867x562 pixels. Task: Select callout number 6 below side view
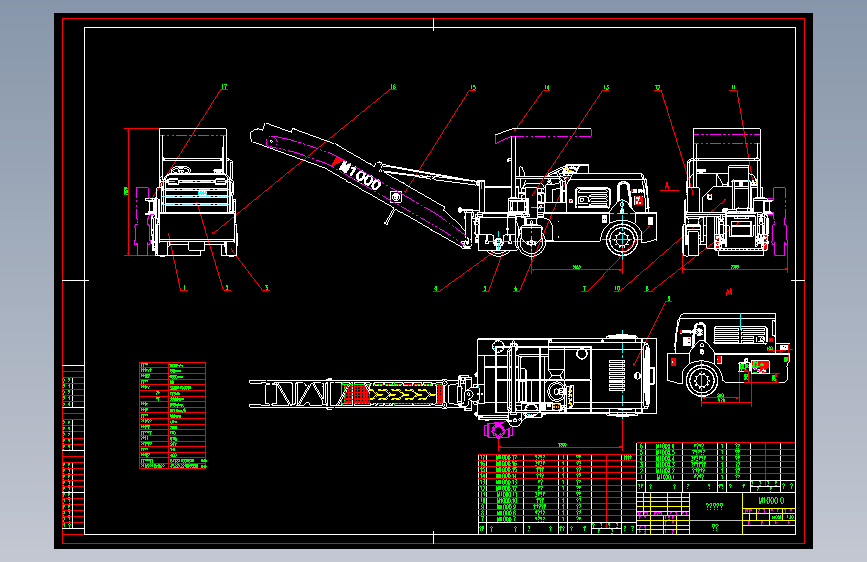[516, 289]
